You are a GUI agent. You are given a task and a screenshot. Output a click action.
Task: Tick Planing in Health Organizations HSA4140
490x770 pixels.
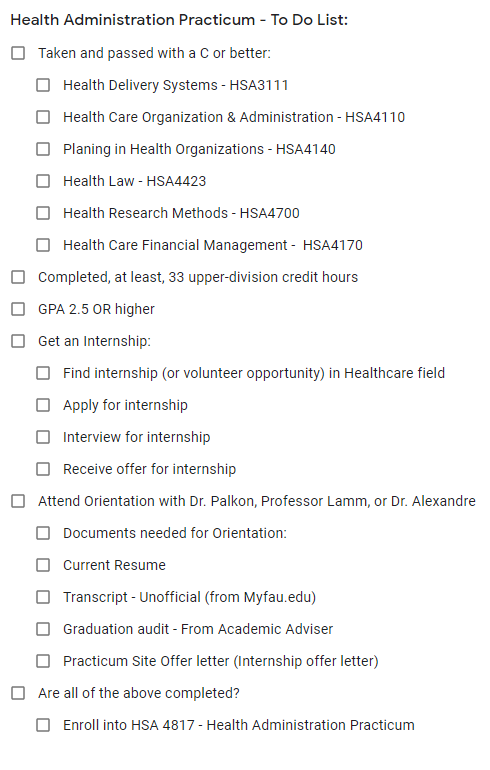click(x=43, y=149)
